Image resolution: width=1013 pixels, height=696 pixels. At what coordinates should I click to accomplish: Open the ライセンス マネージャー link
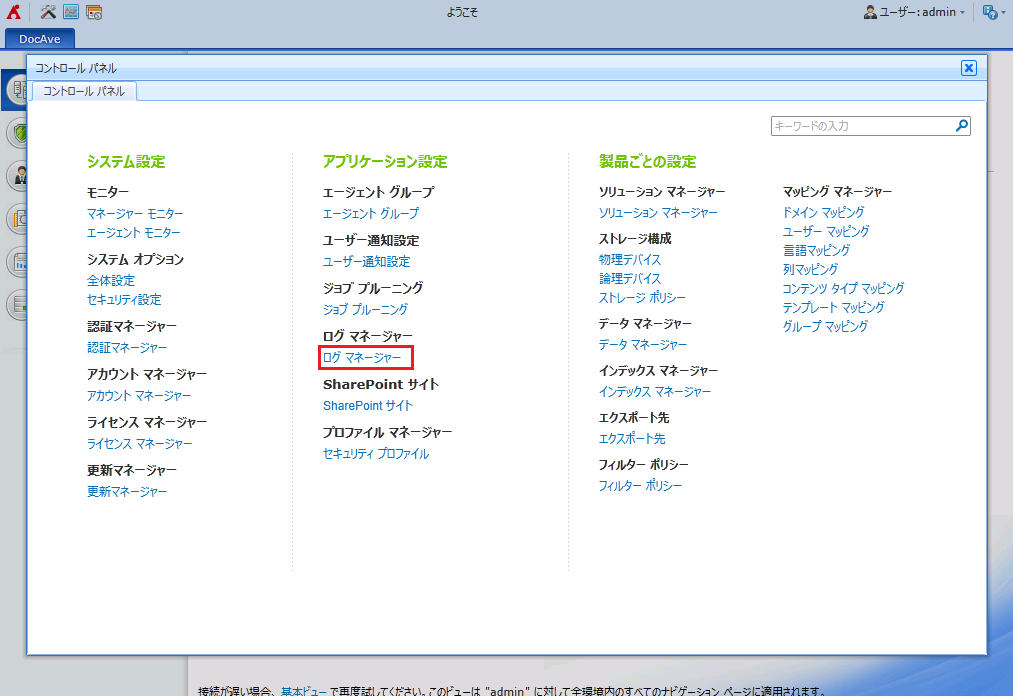tap(140, 443)
